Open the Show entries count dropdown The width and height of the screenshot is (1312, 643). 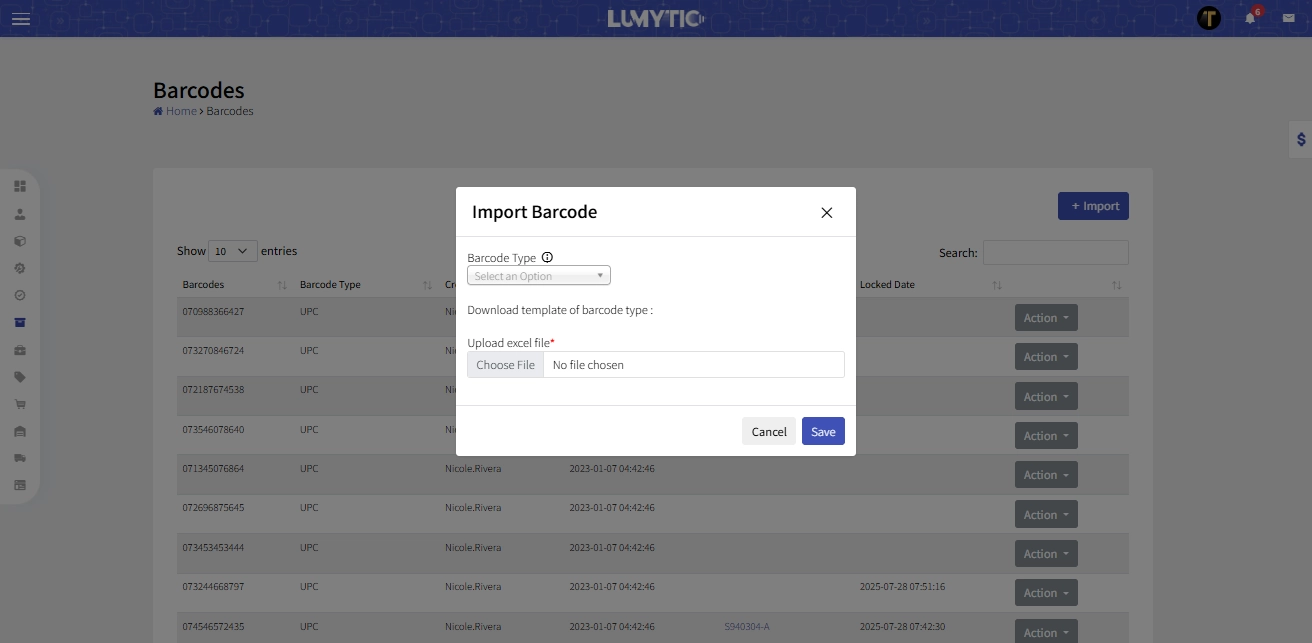[x=232, y=251]
